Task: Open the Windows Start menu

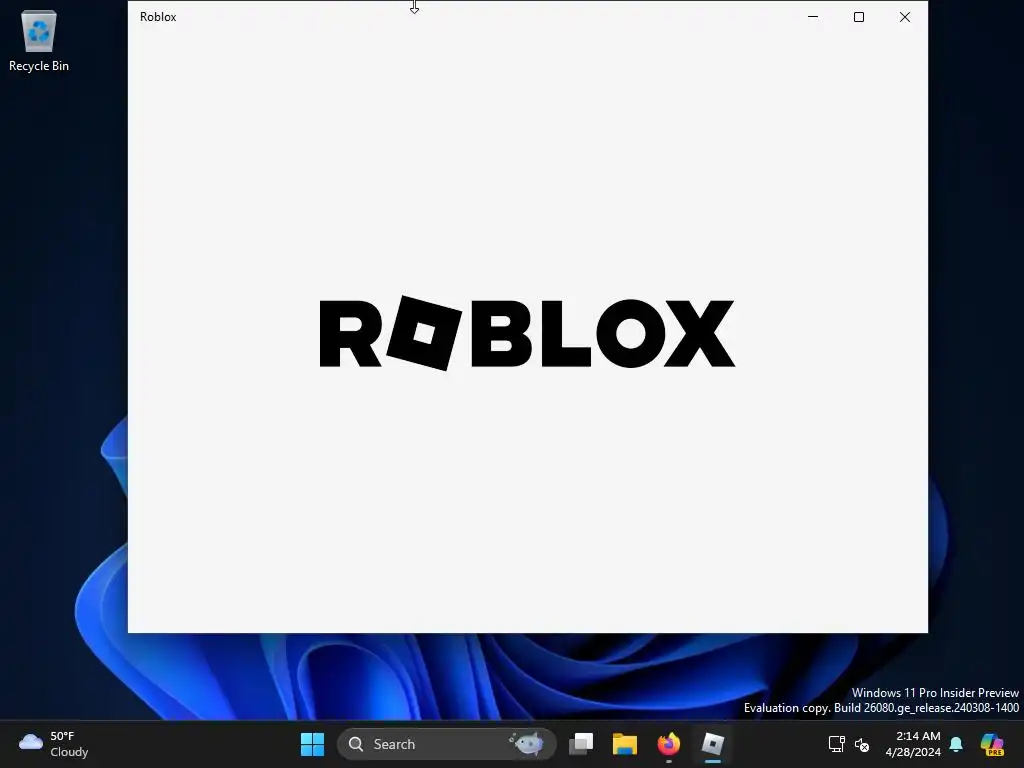Action: [312, 744]
